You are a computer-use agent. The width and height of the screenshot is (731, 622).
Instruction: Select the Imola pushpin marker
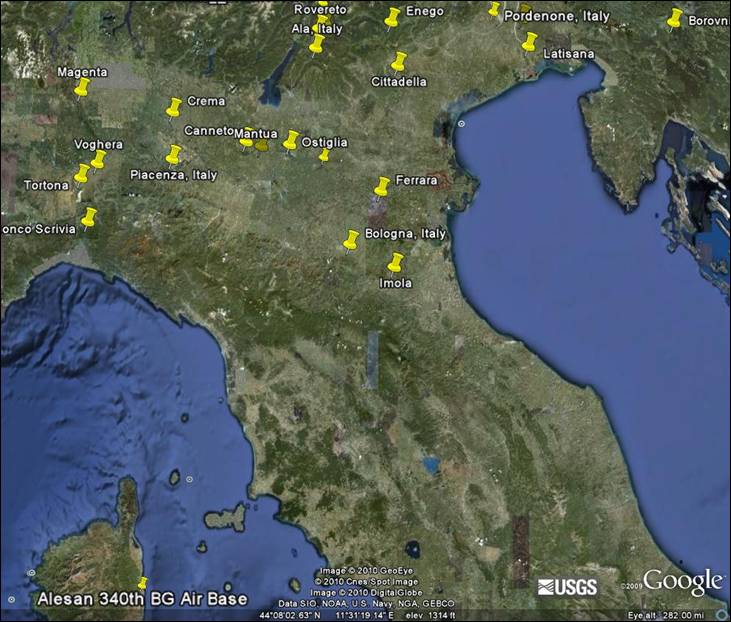pos(395,263)
